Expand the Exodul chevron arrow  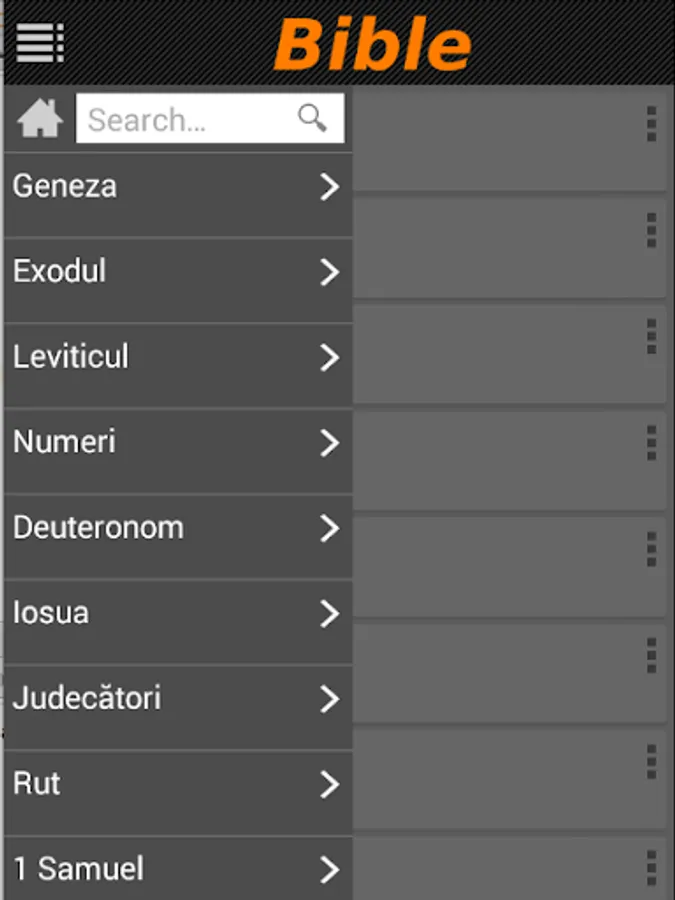[x=329, y=272]
